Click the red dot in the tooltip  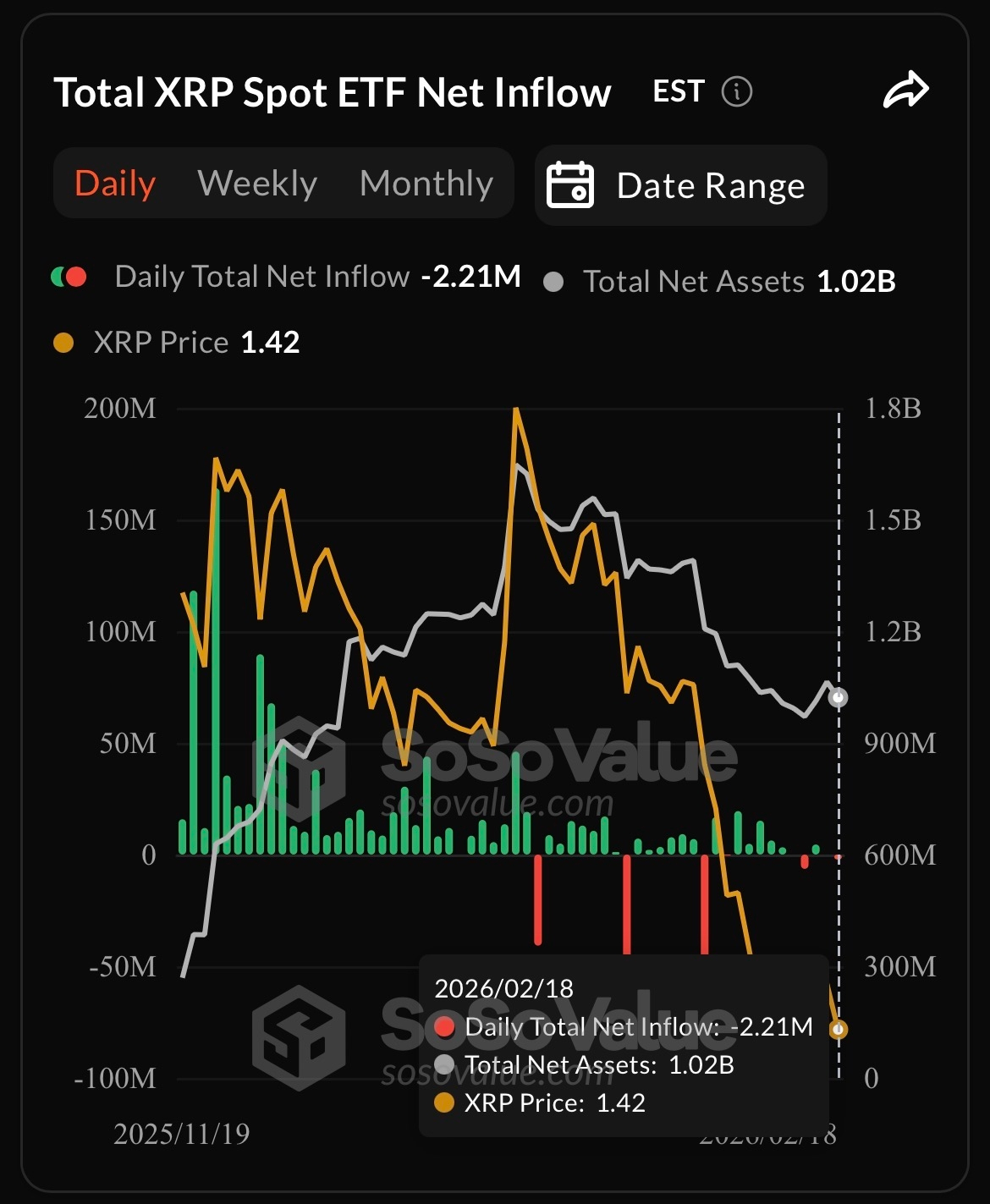click(444, 1027)
